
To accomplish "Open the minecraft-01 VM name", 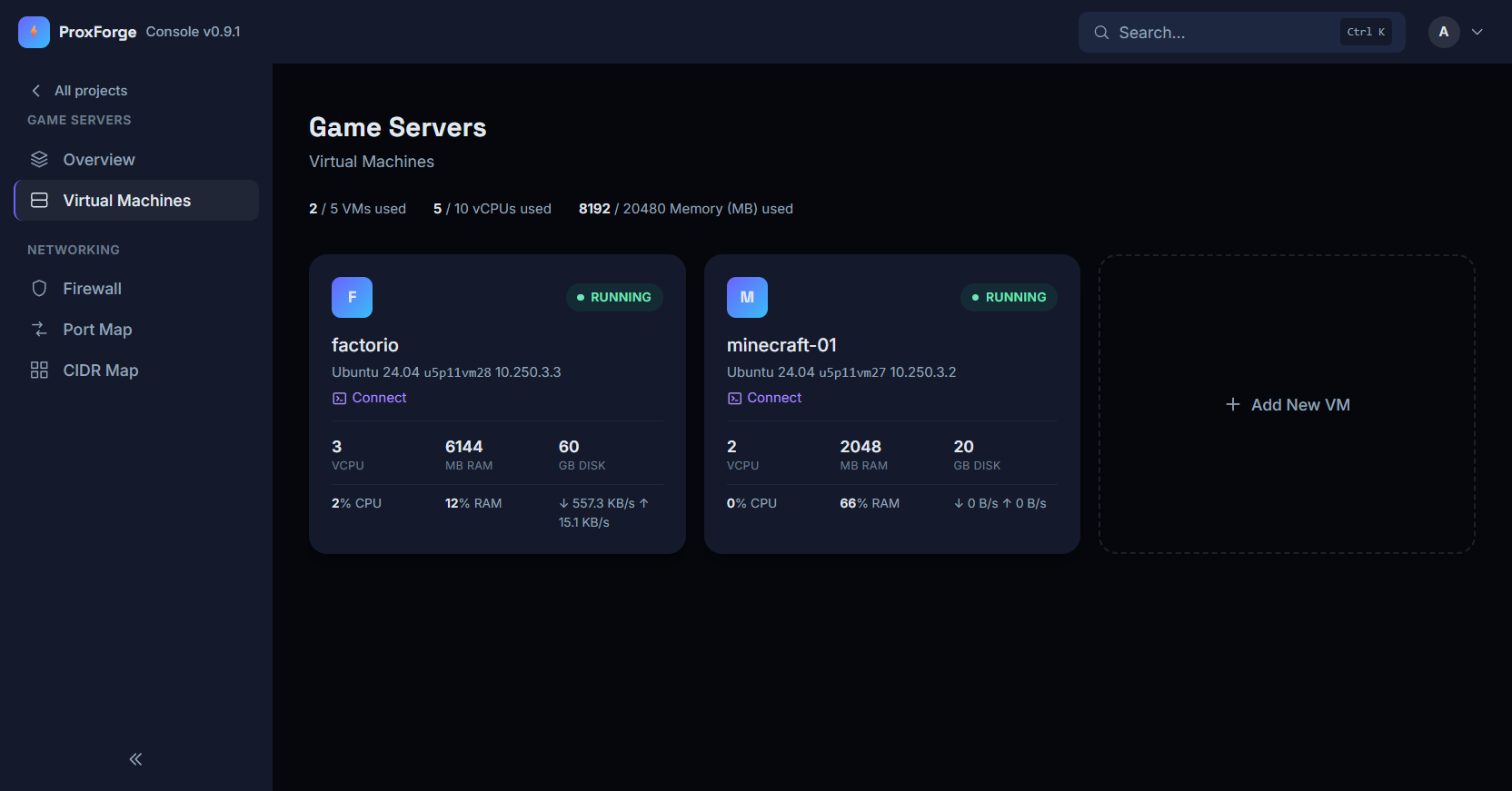I will [781, 345].
